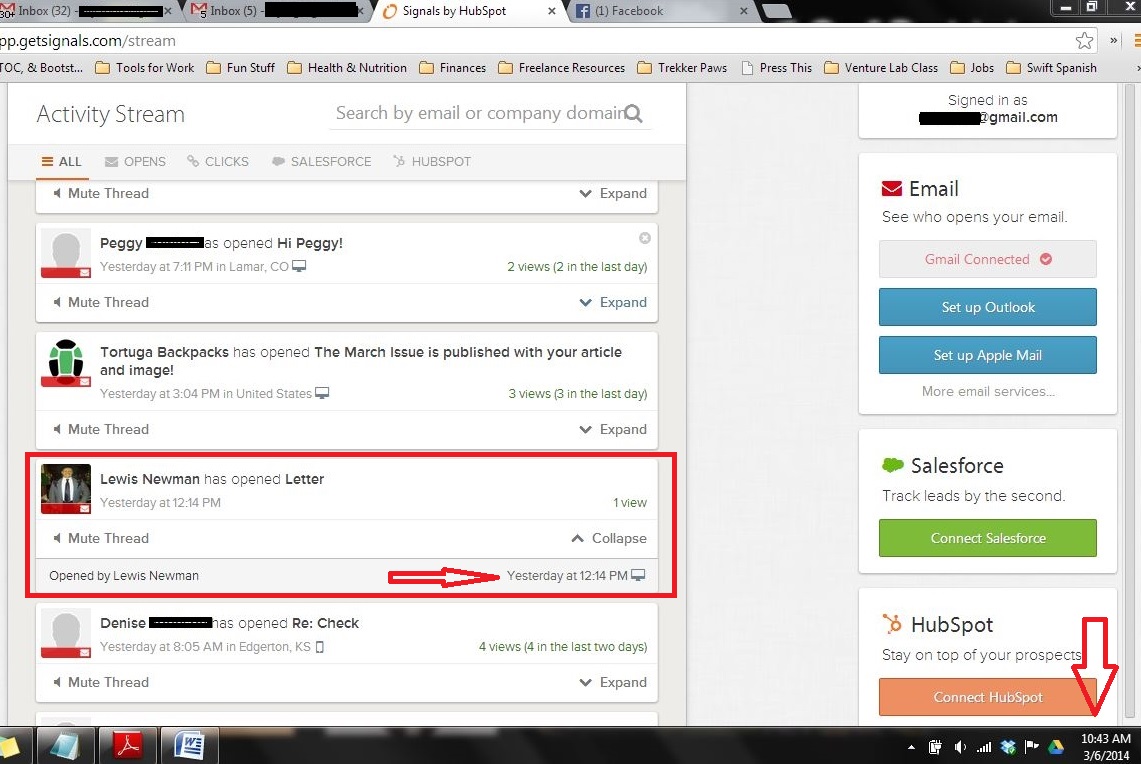Open the Finances bookmark folder
Viewport: 1141px width, 764px height.
coord(453,68)
